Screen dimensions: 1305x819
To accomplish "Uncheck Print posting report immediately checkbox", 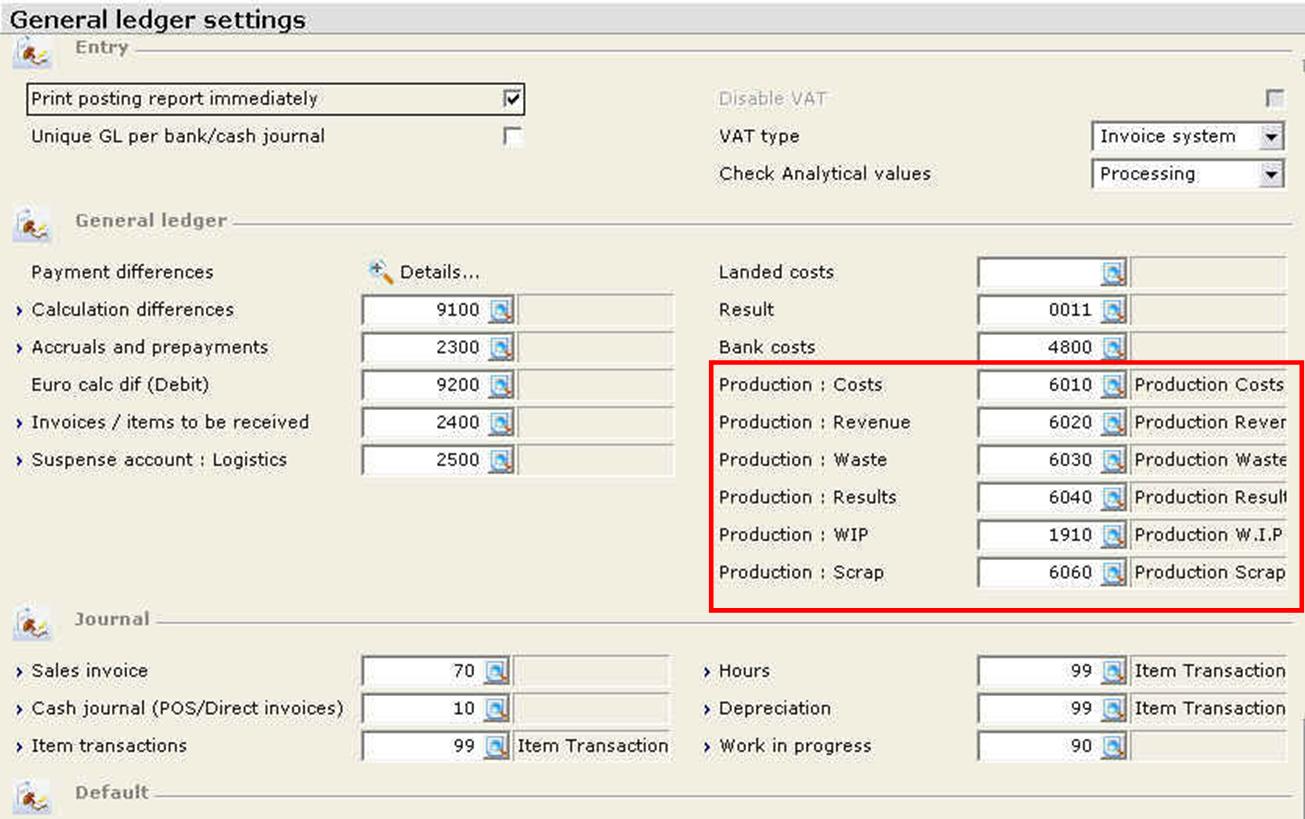I will [512, 99].
